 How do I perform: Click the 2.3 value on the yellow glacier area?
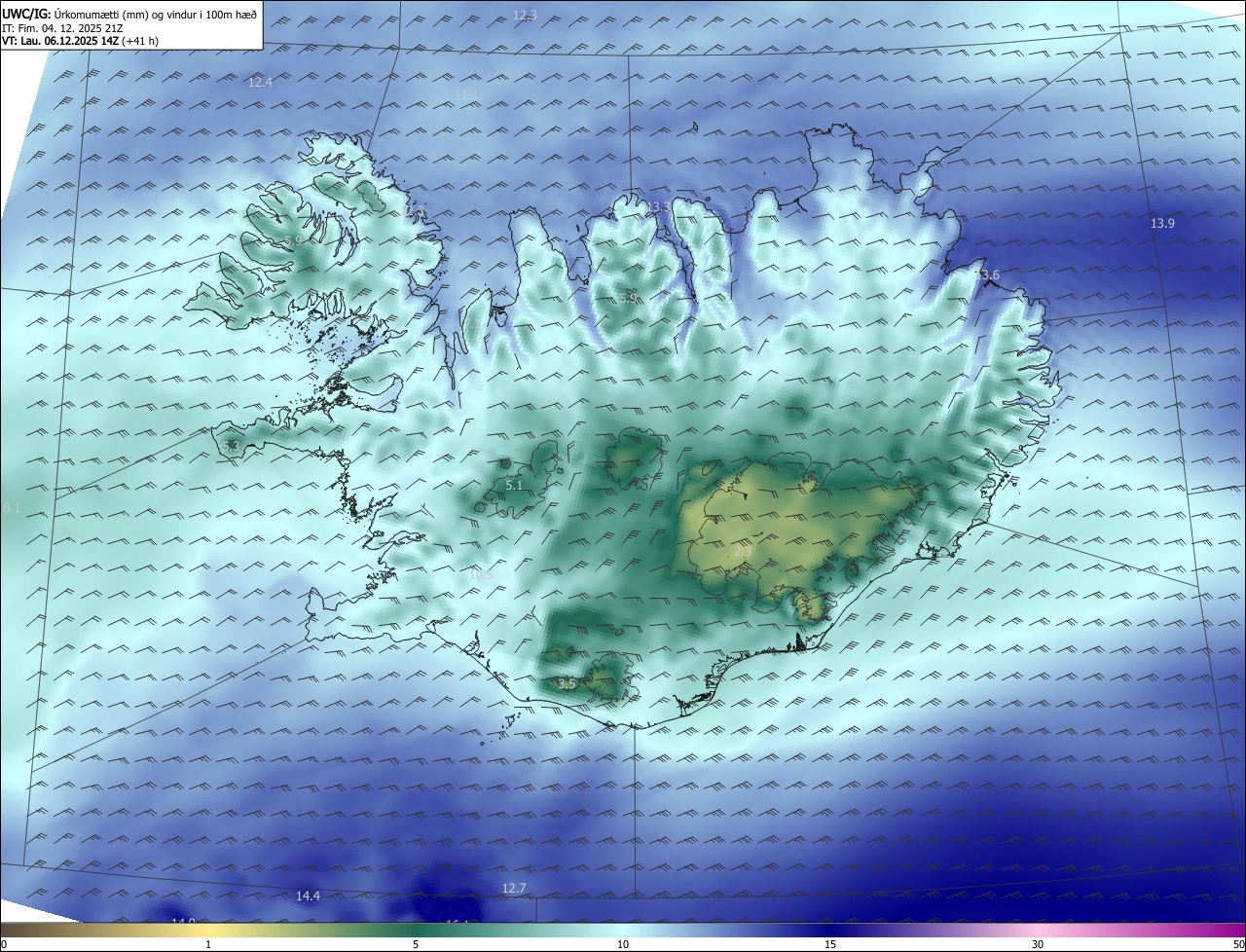742,551
